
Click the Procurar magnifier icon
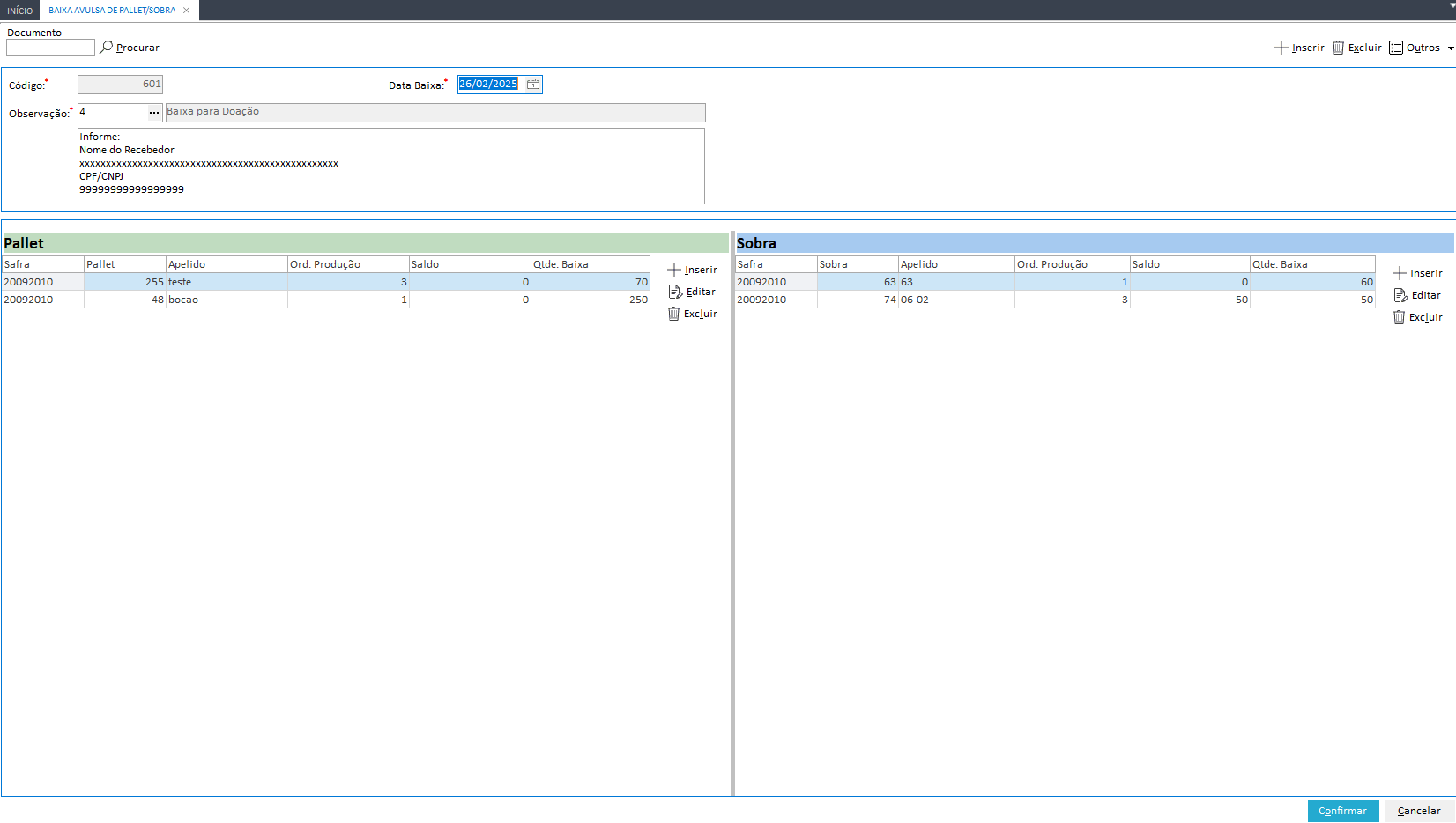click(x=106, y=47)
